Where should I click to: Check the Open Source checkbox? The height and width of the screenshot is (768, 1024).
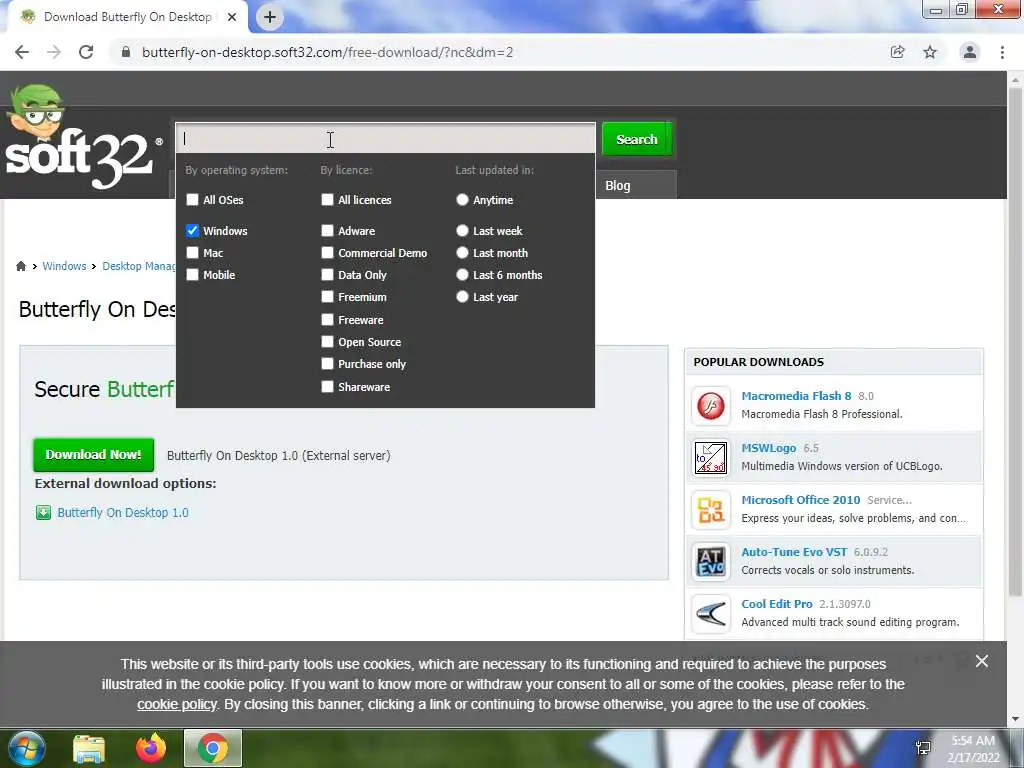tap(327, 342)
